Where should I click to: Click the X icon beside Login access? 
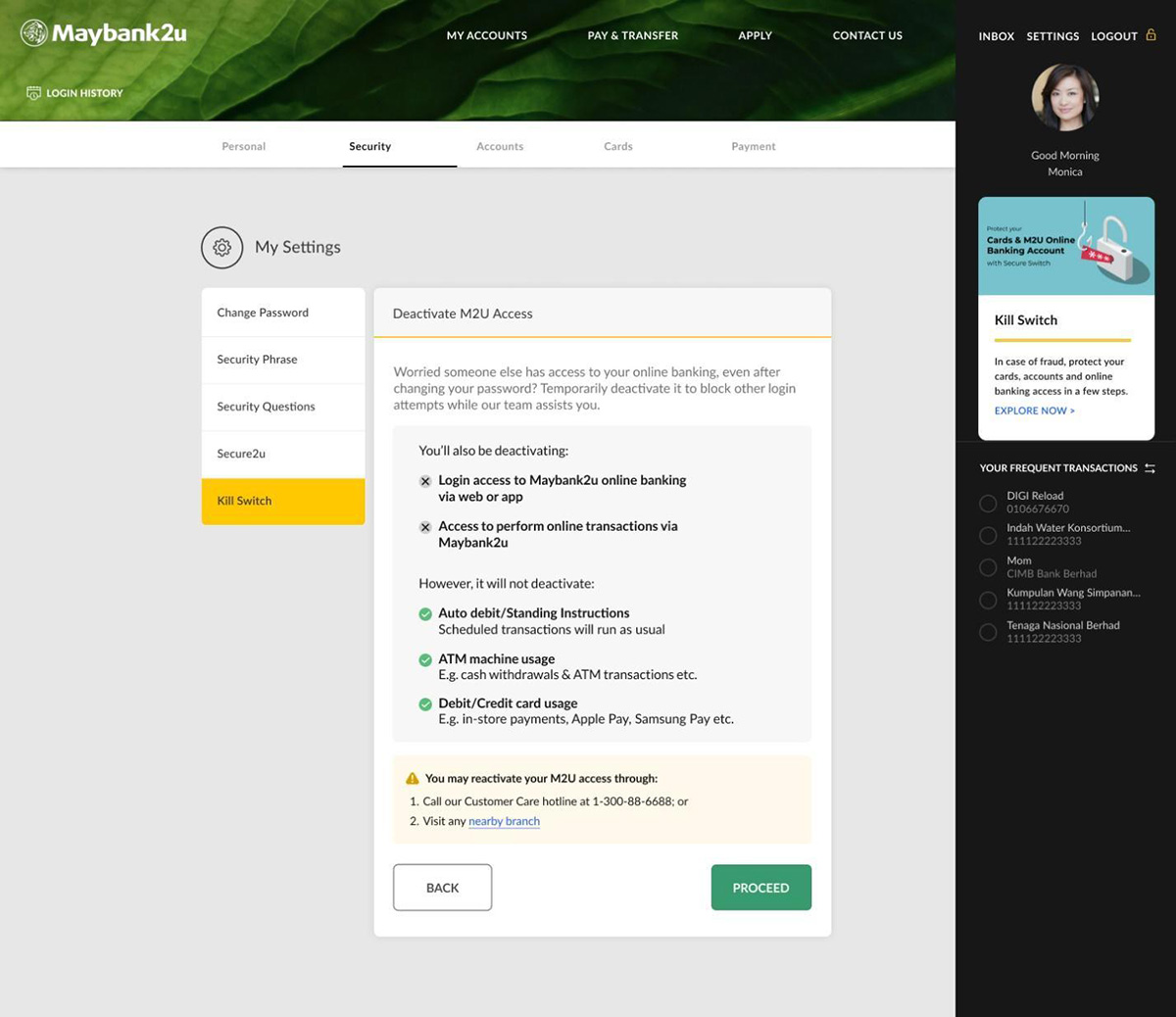[x=425, y=481]
